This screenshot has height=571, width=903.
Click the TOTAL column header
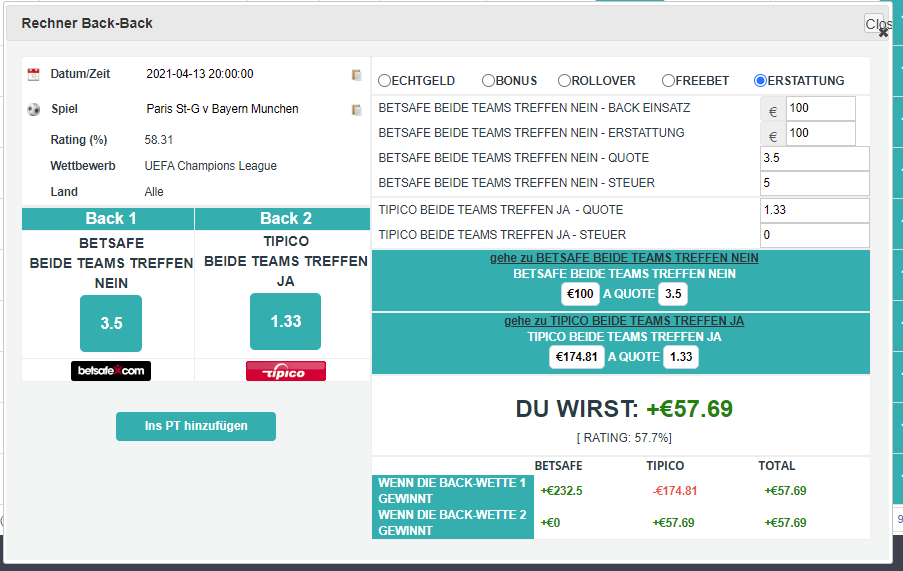coord(776,466)
